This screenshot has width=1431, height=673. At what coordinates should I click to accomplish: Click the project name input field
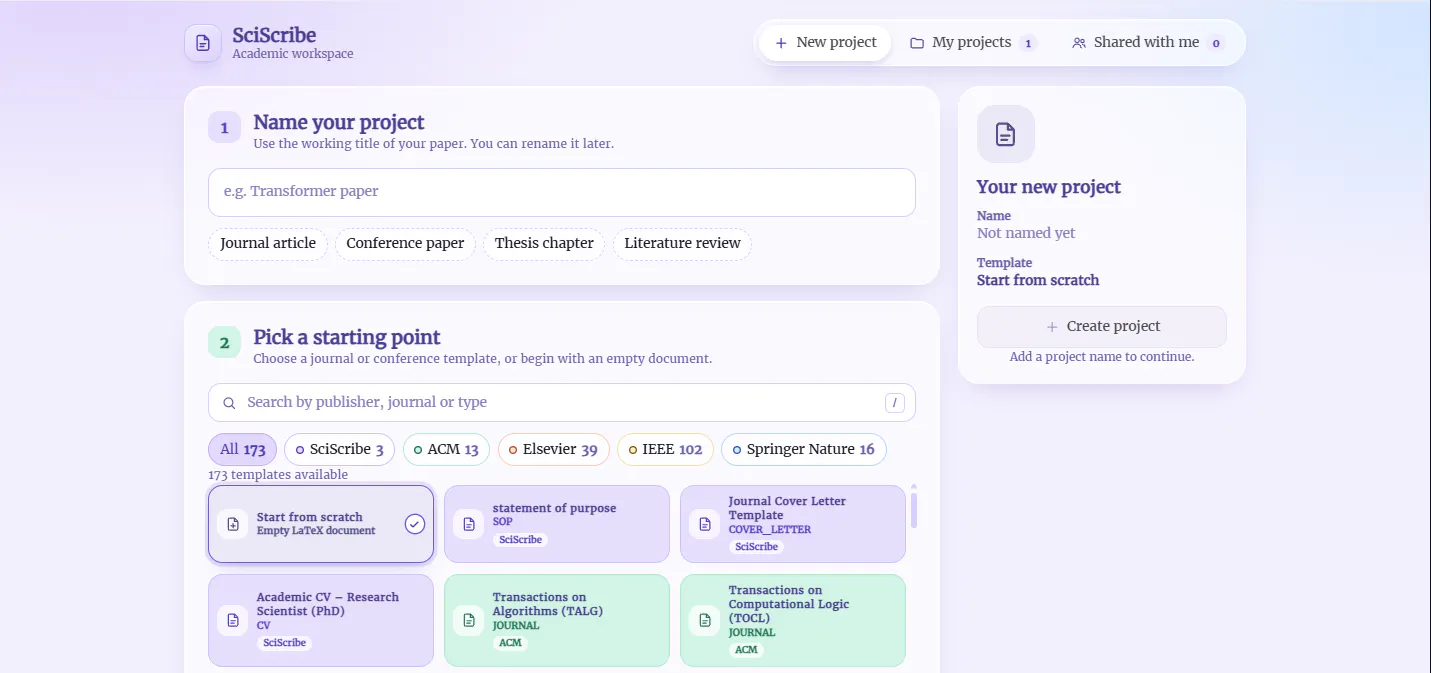tap(562, 192)
